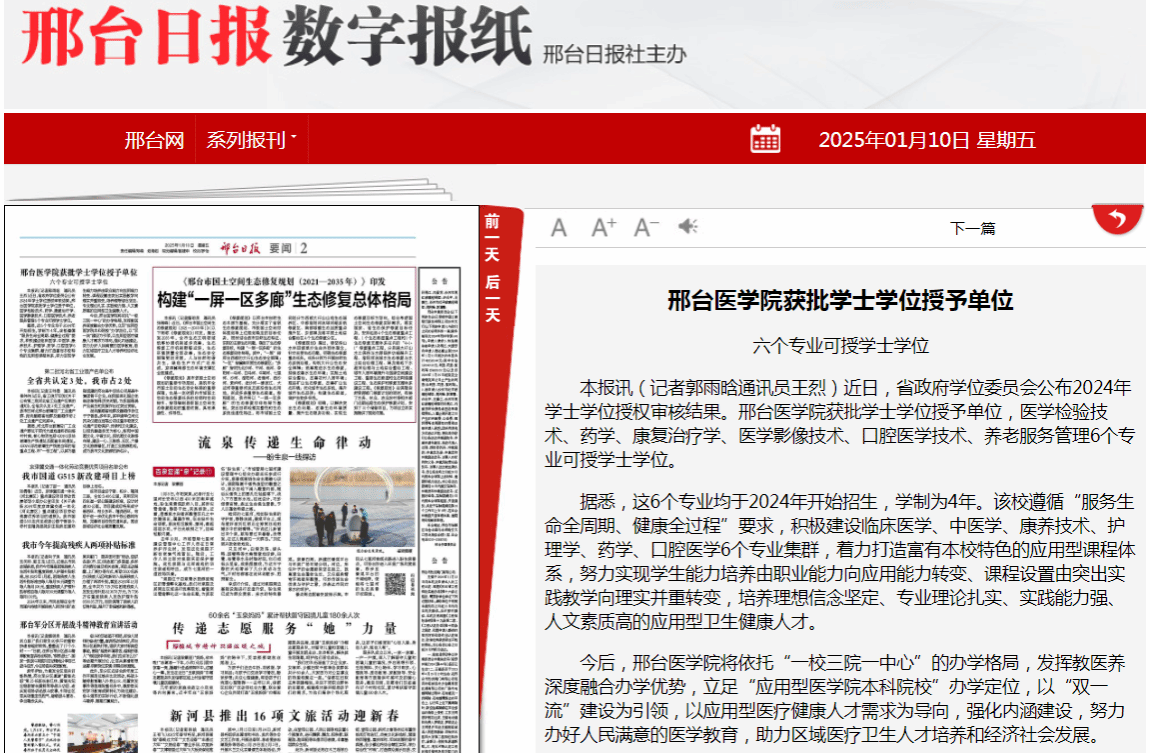
Task: Open next article with 下一篇 link
Action: coord(972,228)
